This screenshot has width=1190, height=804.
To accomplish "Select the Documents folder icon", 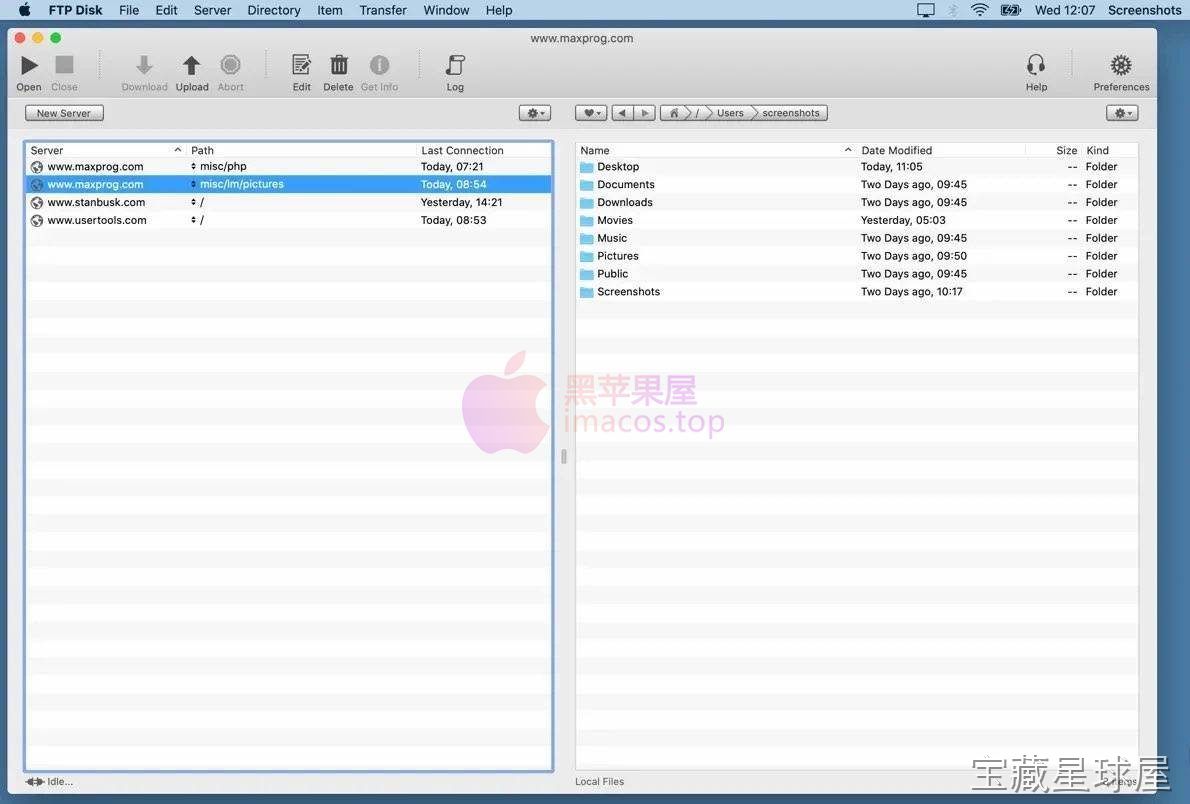I will point(587,184).
